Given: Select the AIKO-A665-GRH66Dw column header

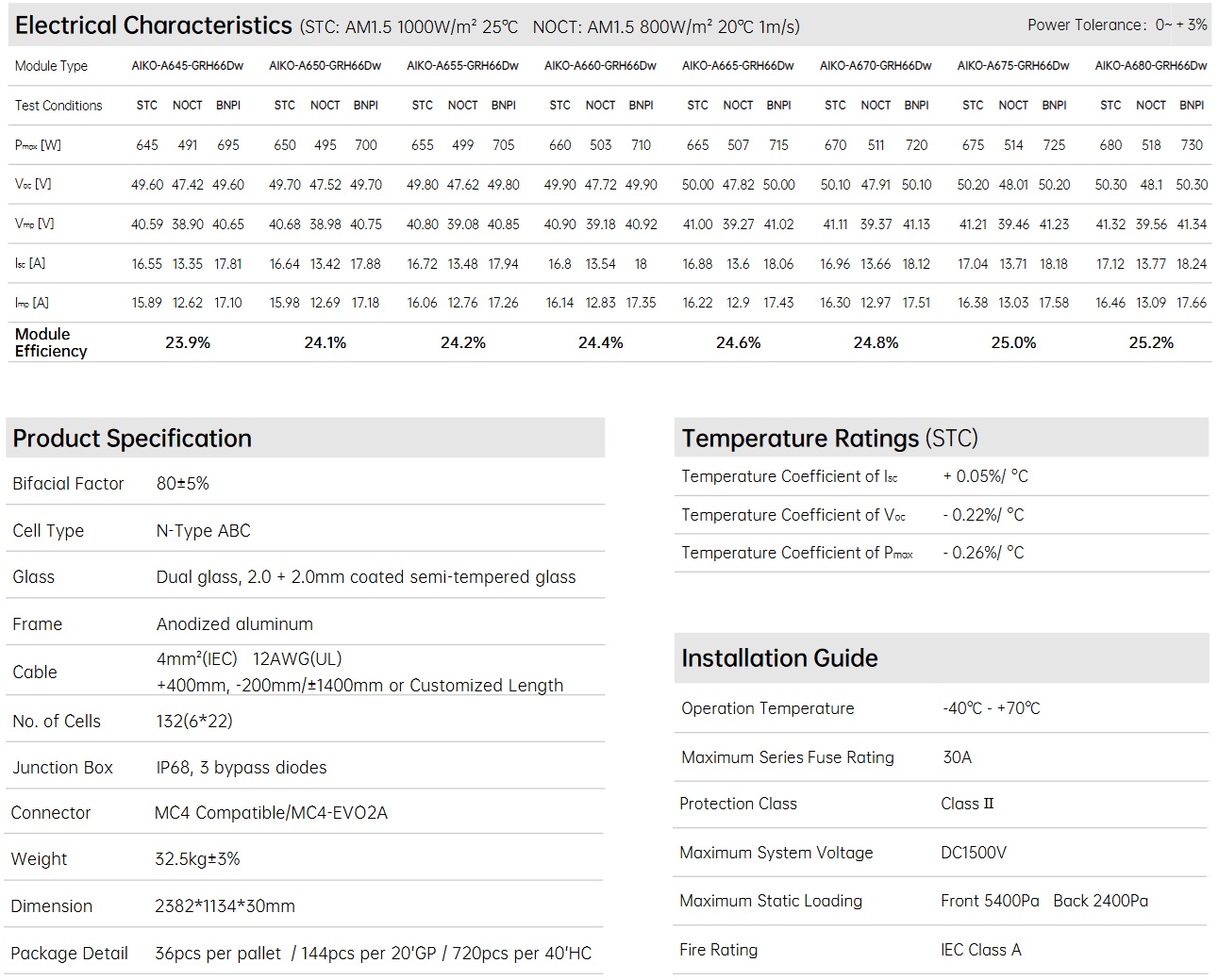Looking at the screenshot, I should tap(739, 66).
